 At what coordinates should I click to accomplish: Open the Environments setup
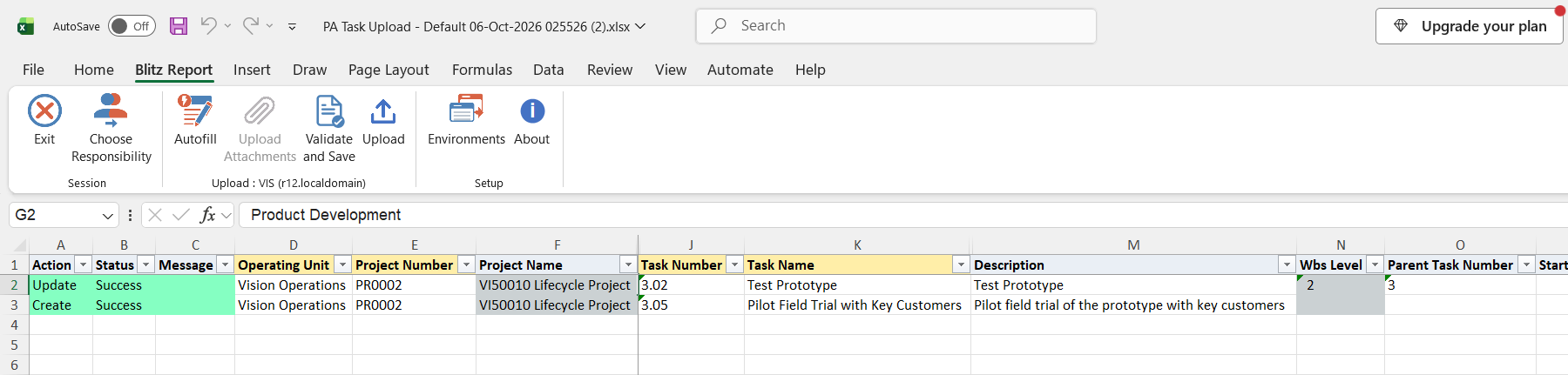coord(466,120)
